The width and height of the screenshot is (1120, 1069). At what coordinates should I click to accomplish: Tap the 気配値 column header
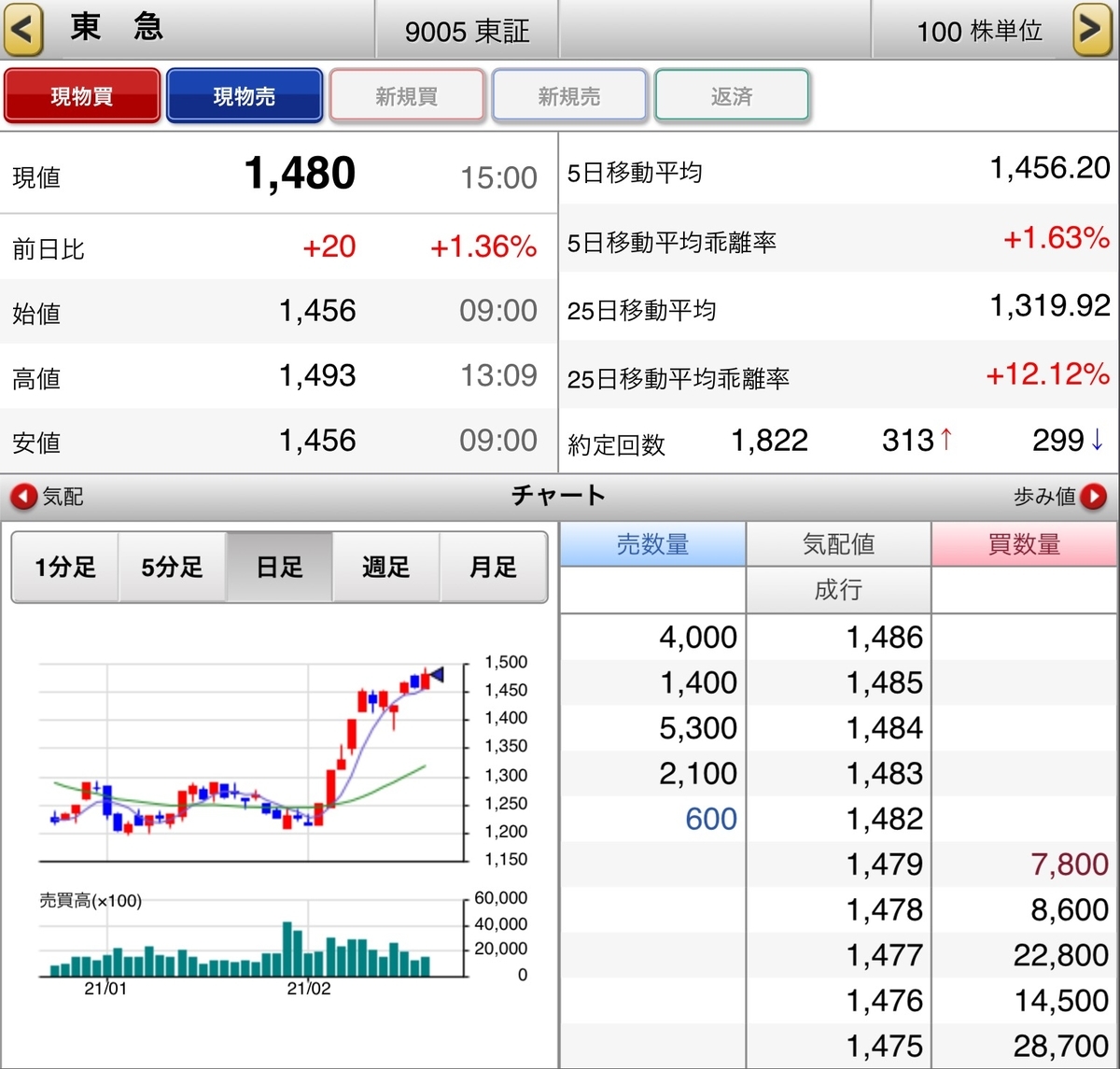click(838, 544)
